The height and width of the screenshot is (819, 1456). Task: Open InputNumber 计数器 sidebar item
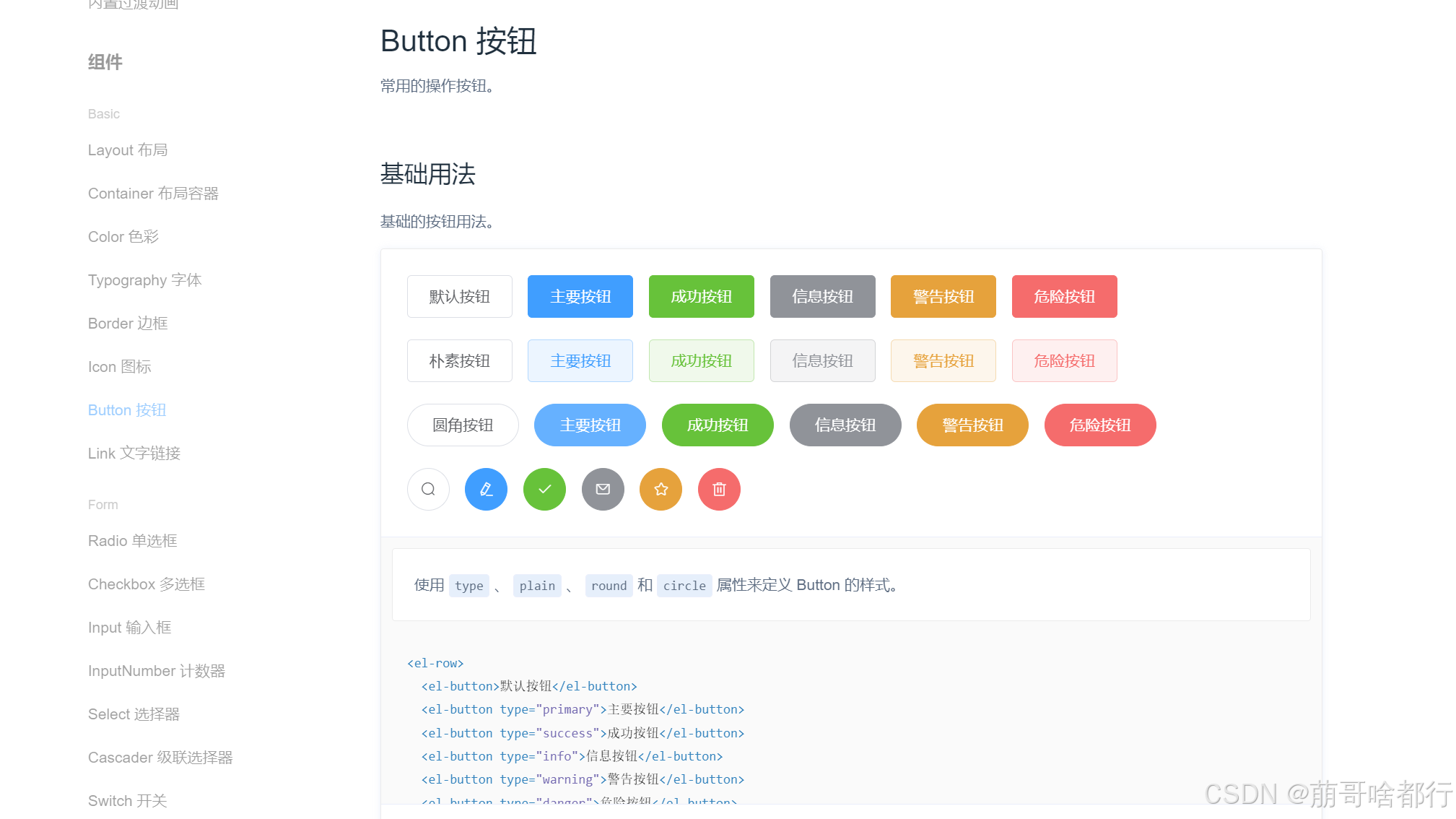(157, 671)
